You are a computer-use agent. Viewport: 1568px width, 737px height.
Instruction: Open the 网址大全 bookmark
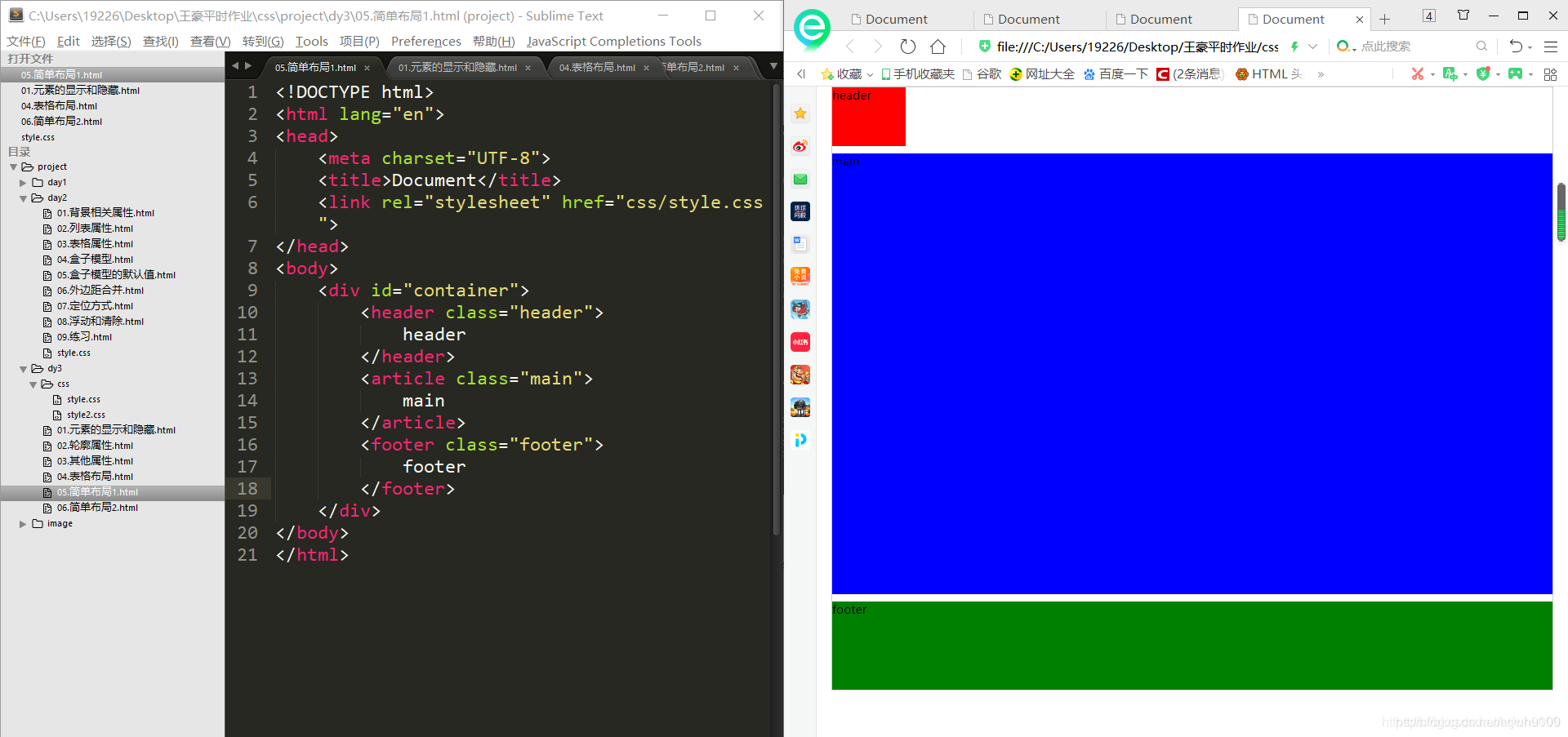coord(1042,74)
